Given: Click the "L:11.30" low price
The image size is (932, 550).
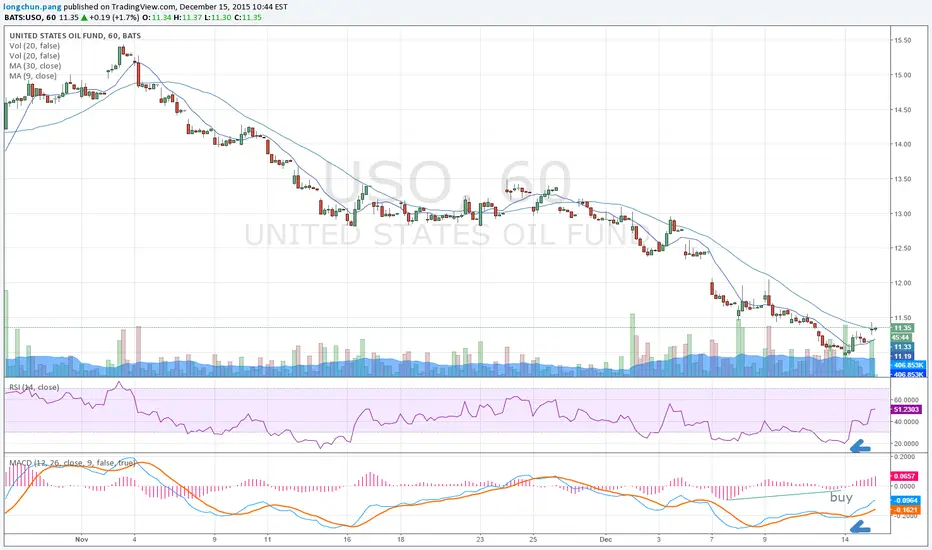Looking at the screenshot, I should click(x=218, y=17).
